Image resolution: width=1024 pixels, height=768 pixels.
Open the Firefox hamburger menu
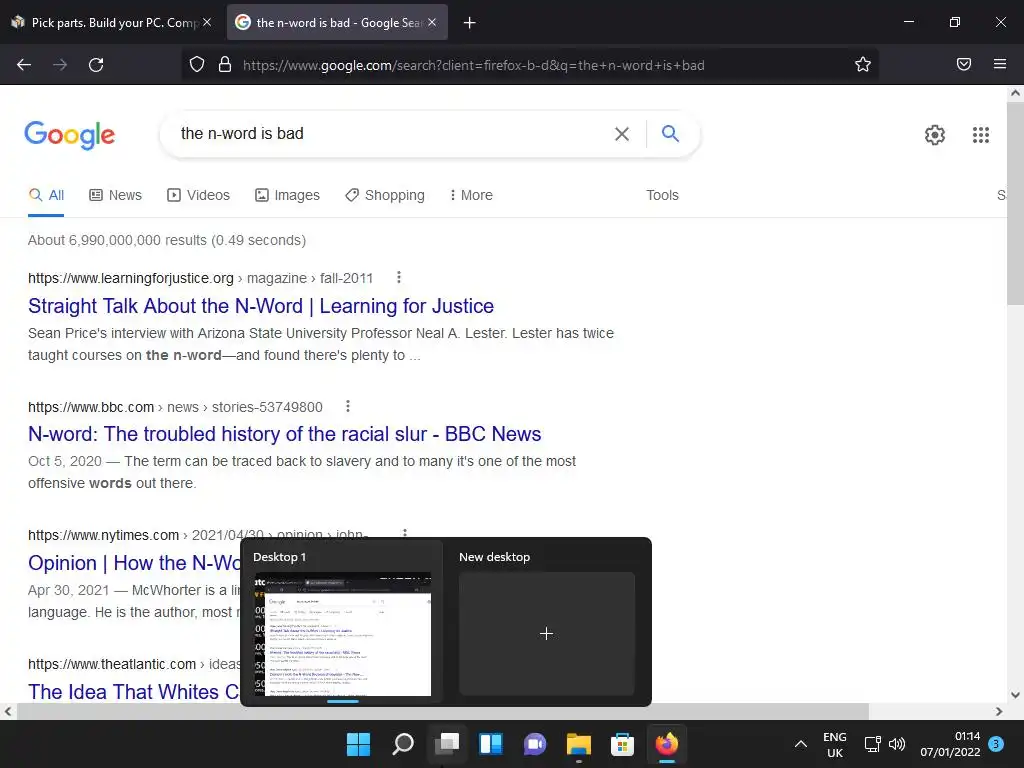click(999, 64)
